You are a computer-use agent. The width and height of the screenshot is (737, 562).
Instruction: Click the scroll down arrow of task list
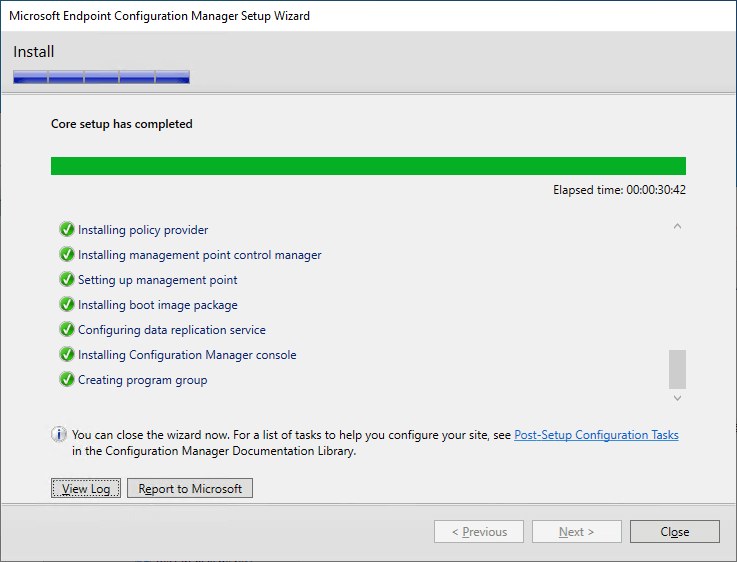tap(677, 398)
